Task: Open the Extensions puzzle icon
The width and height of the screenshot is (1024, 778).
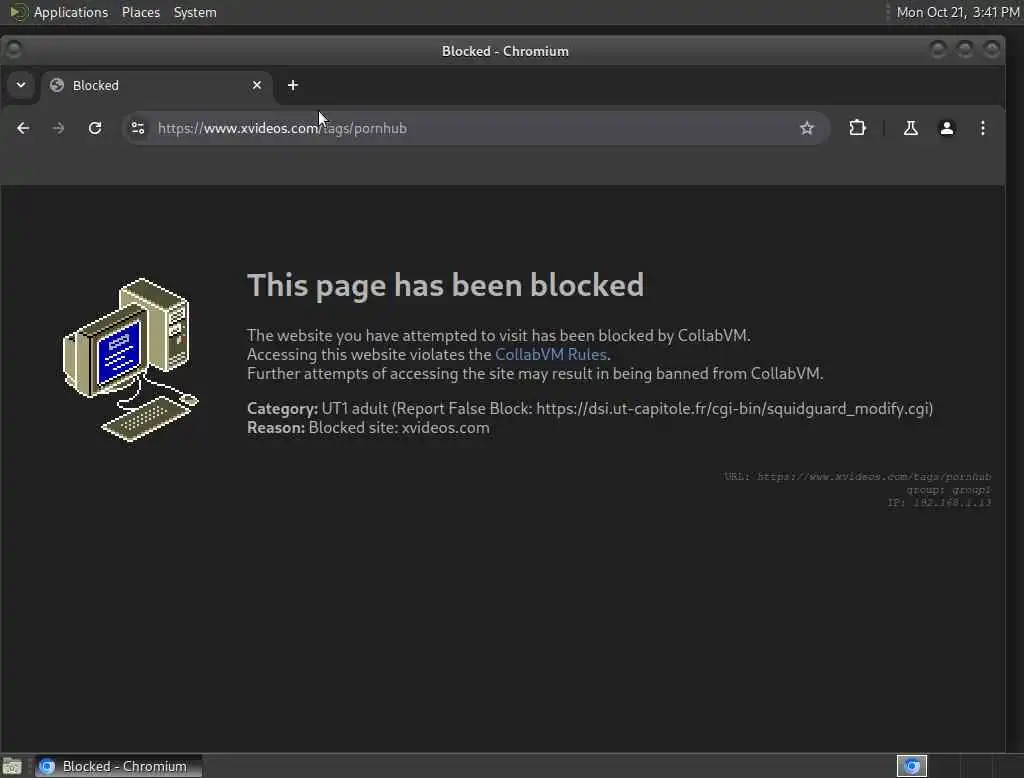Action: [857, 128]
